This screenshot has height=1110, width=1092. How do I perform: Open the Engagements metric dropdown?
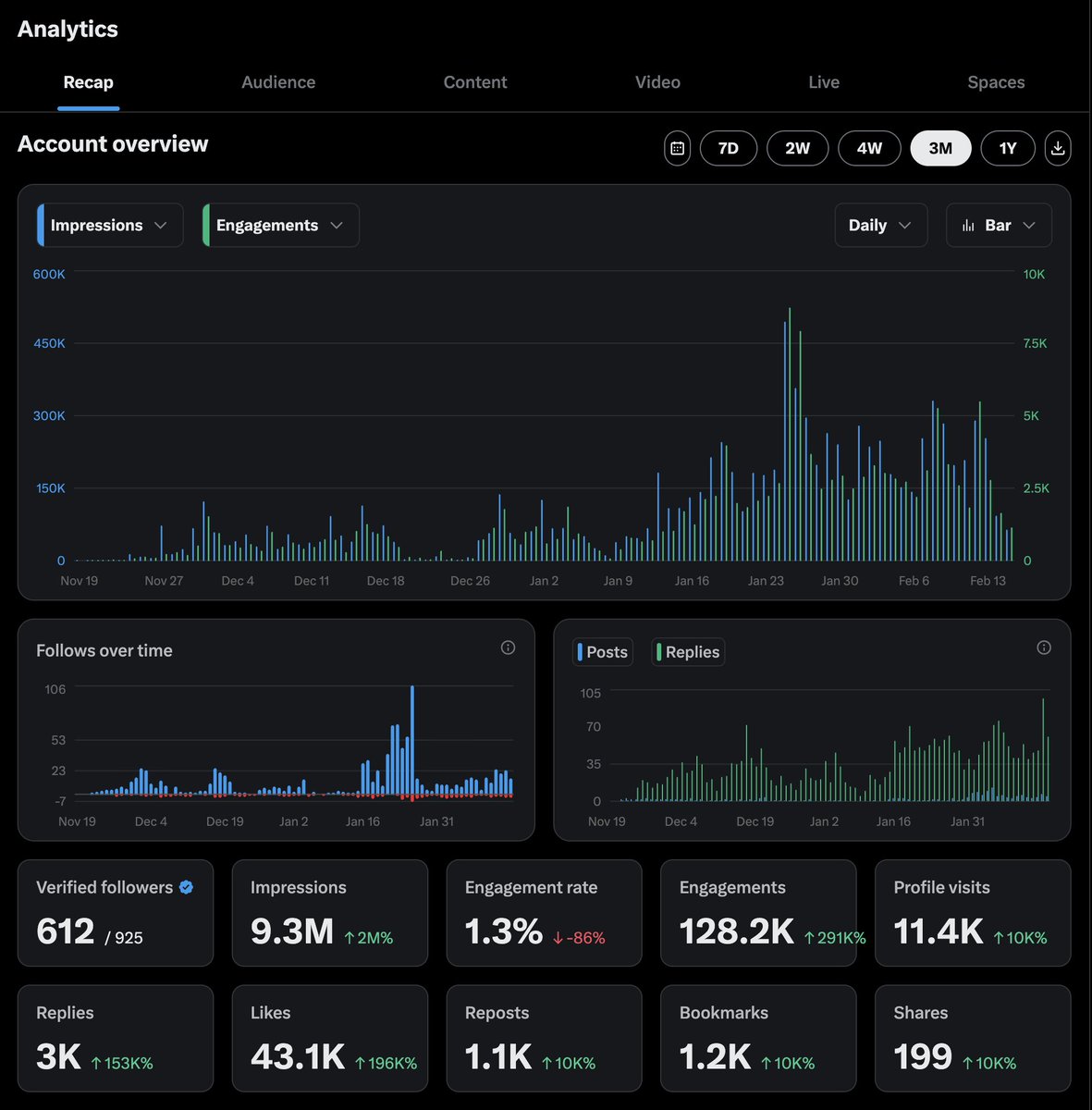(x=279, y=225)
